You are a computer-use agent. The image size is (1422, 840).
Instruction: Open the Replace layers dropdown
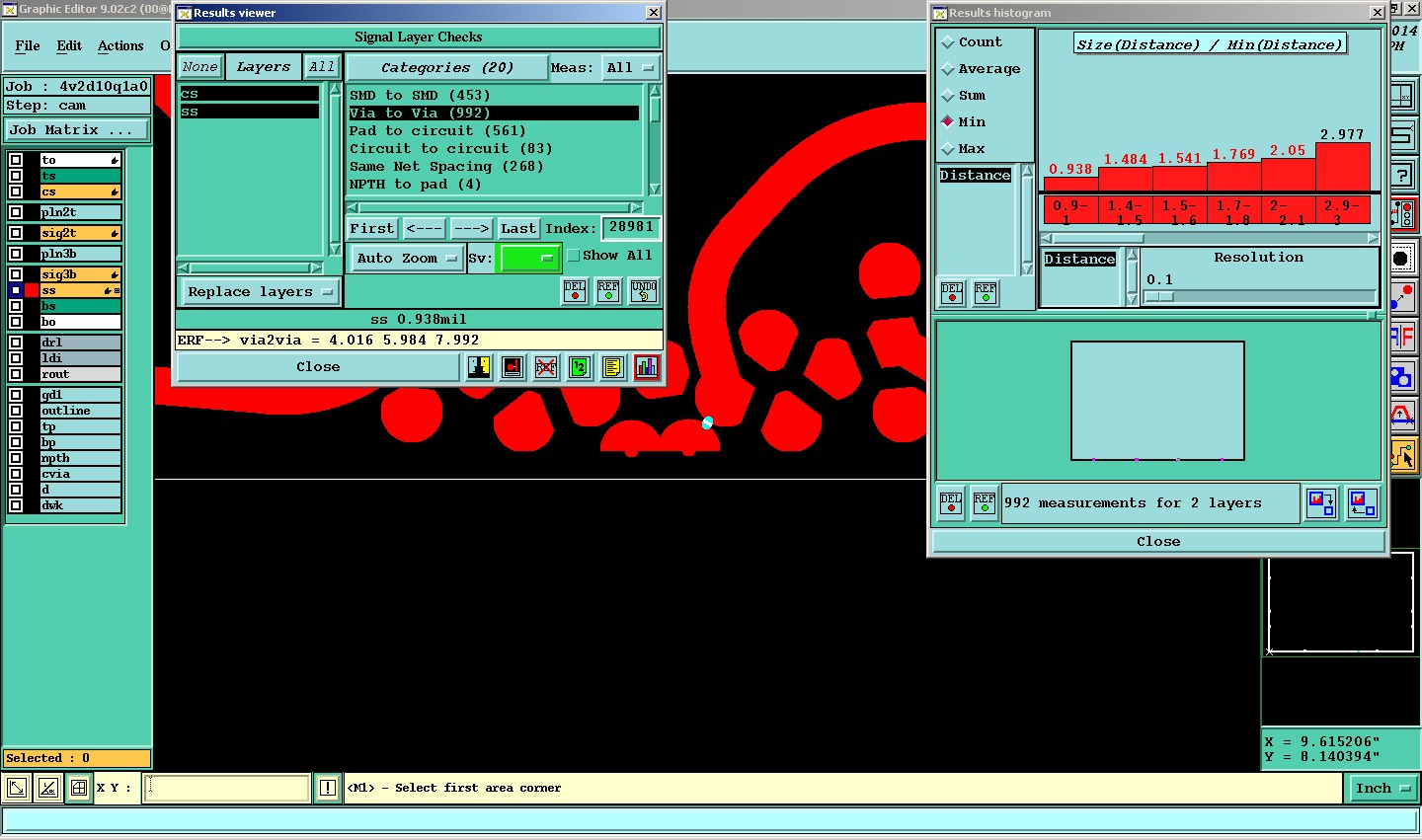coord(261,292)
